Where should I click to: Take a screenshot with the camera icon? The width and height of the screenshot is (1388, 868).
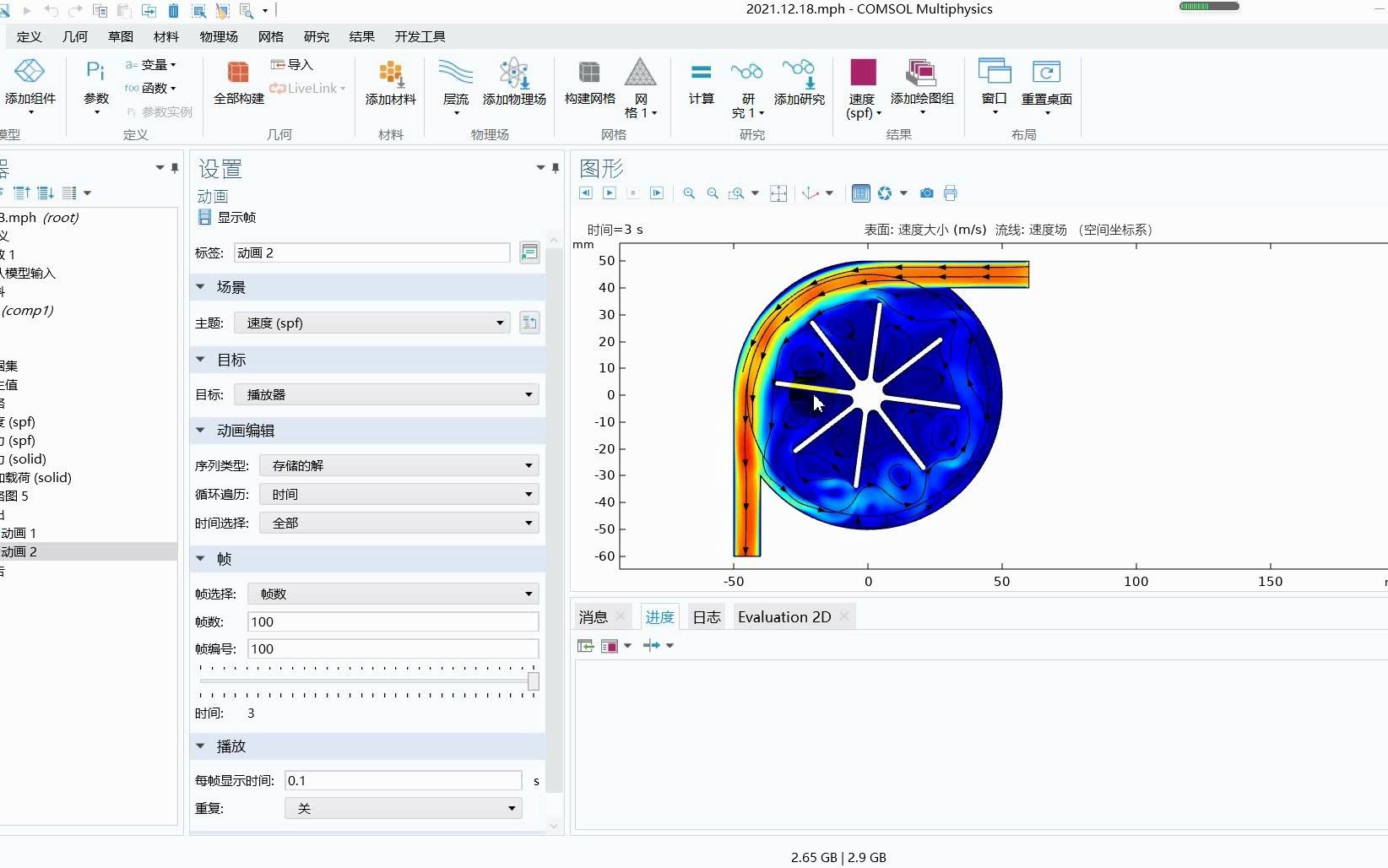click(x=926, y=193)
